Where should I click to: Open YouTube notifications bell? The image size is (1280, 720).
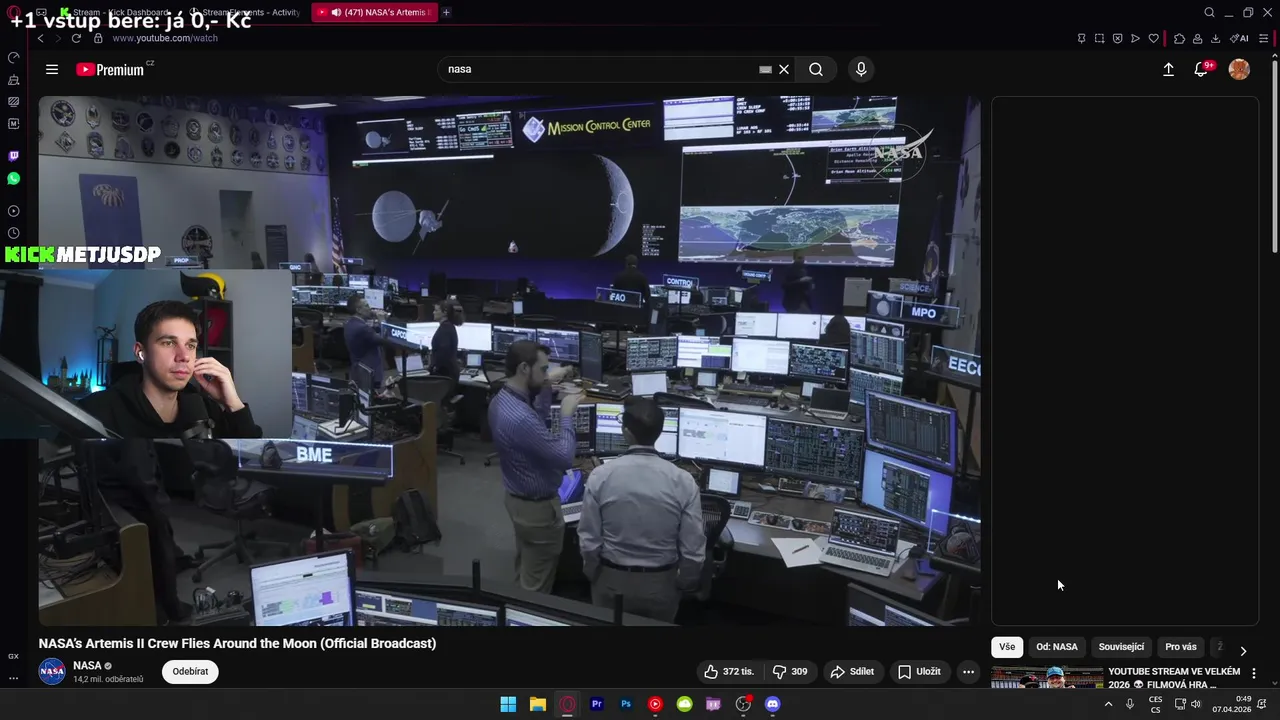coord(1201,69)
